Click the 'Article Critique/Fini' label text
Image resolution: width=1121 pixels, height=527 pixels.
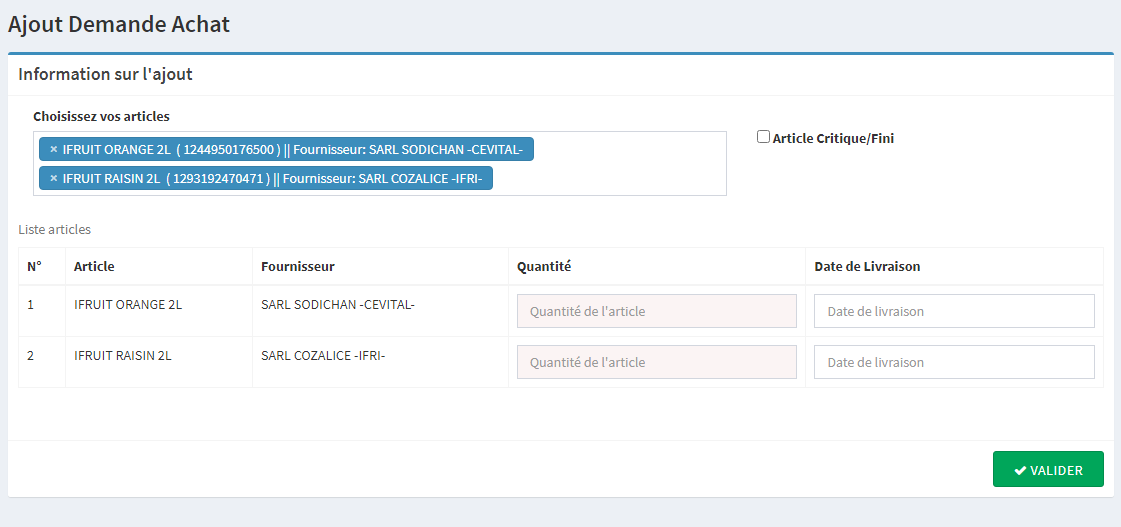coord(833,139)
